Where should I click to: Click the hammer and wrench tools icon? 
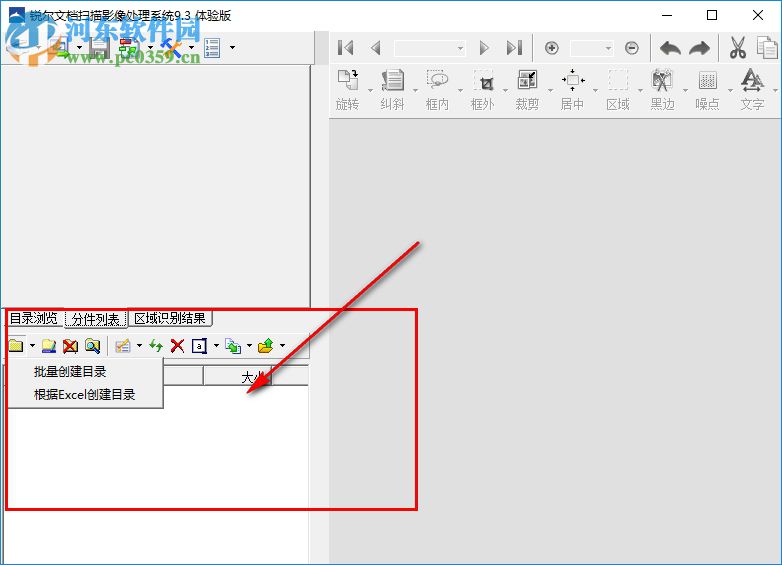click(171, 48)
